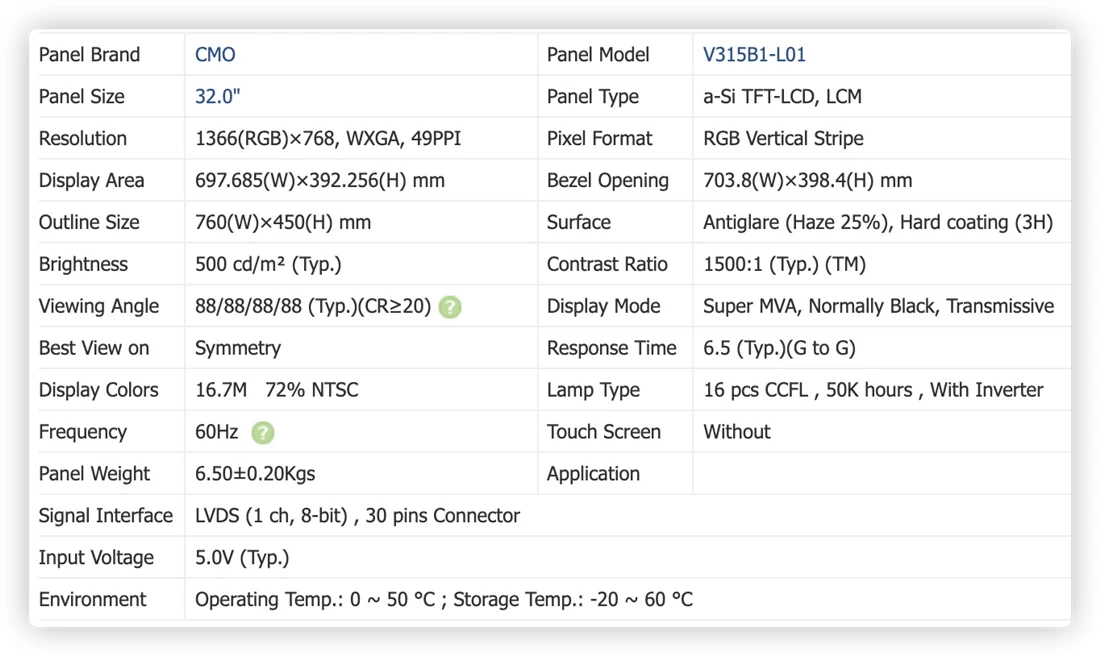The width and height of the screenshot is (1100, 656).
Task: Open the V315B1-L01 panel model link
Action: (x=754, y=55)
